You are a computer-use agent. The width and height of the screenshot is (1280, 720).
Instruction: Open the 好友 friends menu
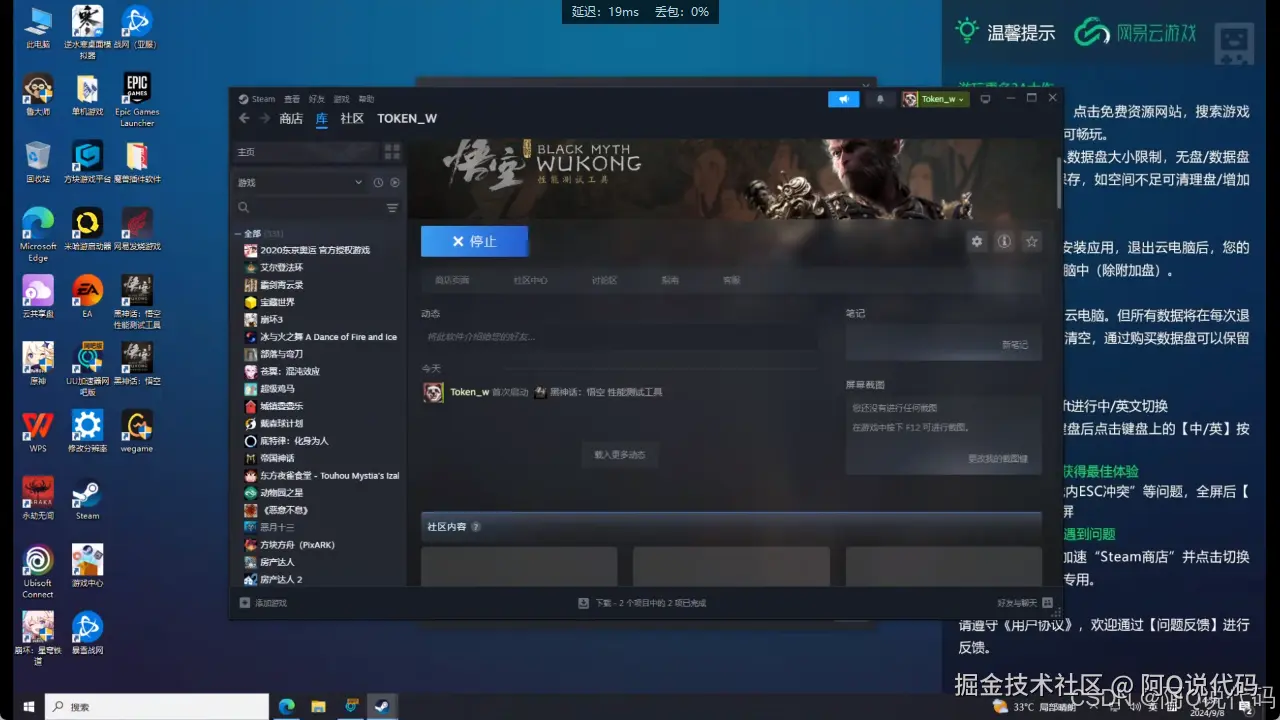pyautogui.click(x=317, y=99)
